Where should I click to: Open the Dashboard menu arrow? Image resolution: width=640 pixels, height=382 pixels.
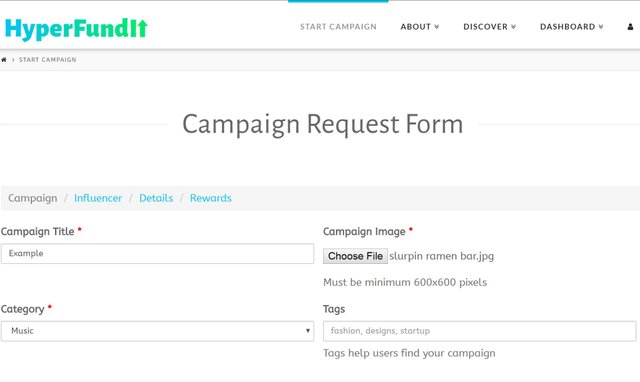click(601, 27)
